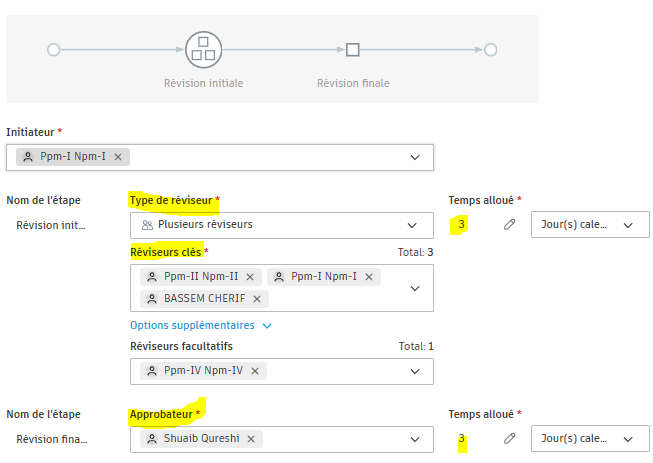
Task: Remove Ppm-I Npm-I from Réviseurs clés
Action: tap(369, 277)
